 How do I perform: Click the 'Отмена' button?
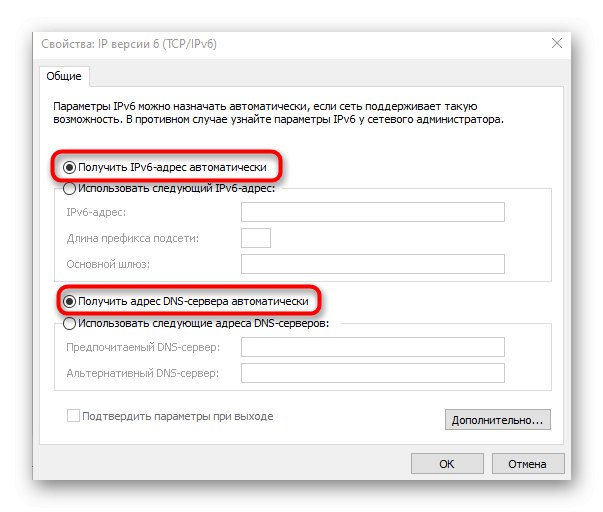[527, 464]
